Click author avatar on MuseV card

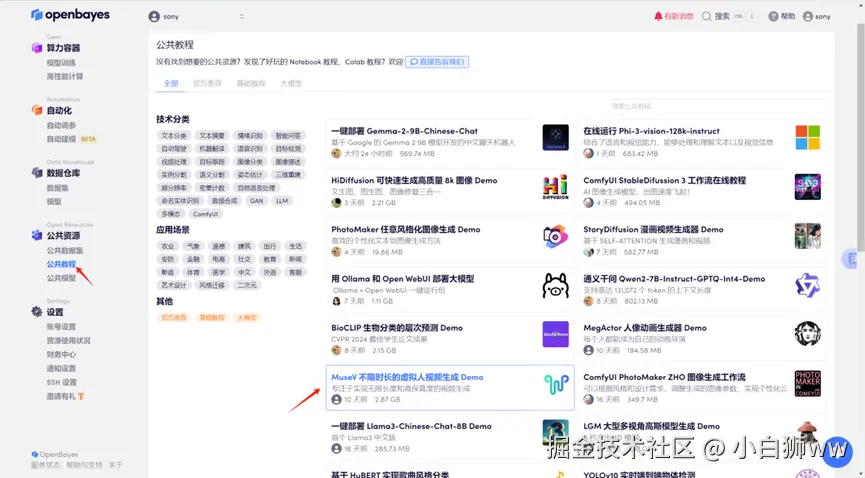pos(336,400)
